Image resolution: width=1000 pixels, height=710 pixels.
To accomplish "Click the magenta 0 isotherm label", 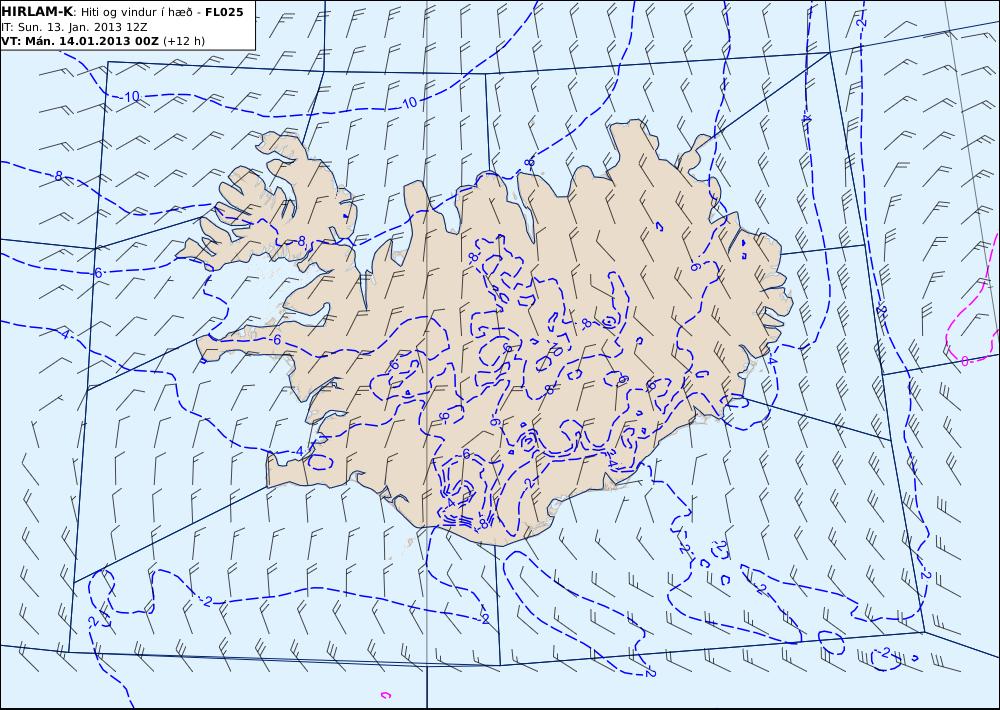I will click(964, 362).
